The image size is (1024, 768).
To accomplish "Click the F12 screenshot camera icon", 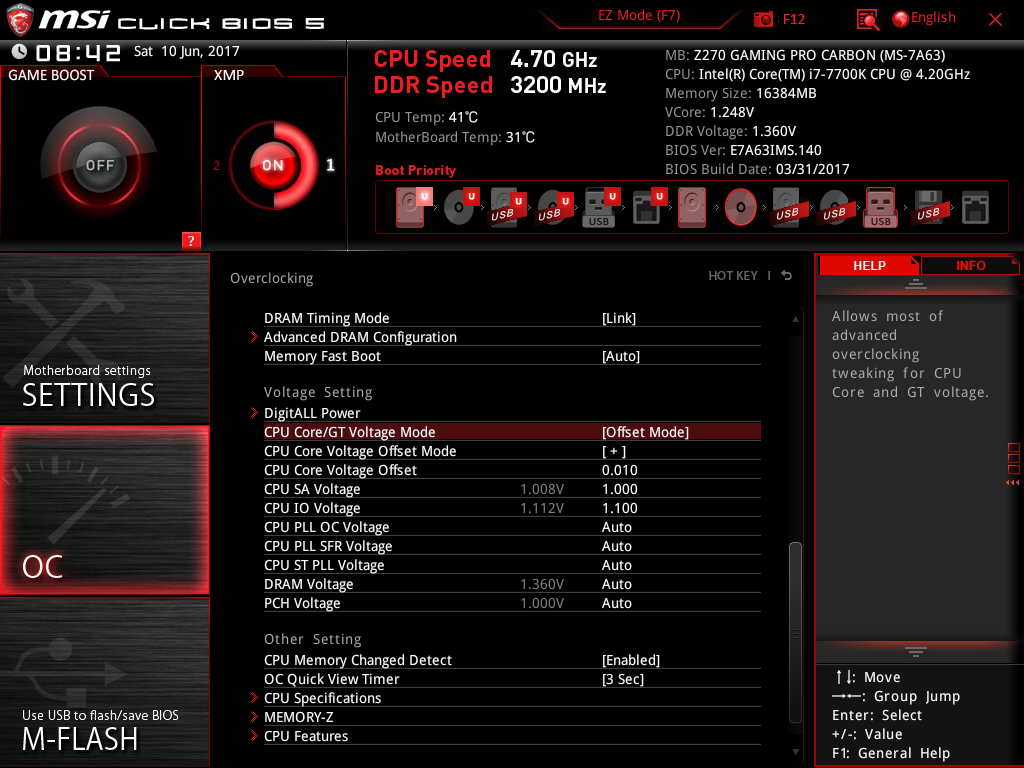I will (x=763, y=19).
